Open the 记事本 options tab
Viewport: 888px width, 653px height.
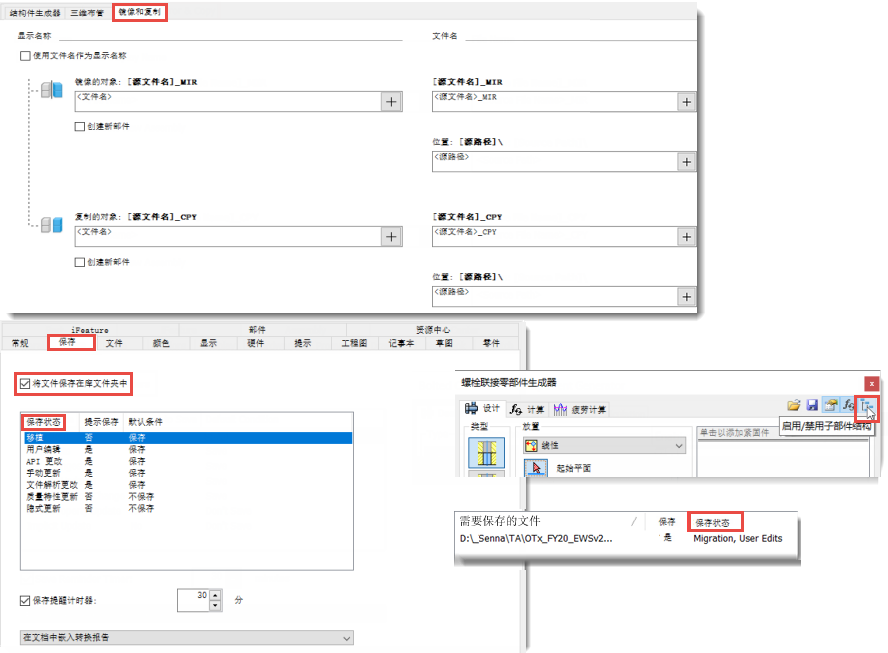pos(402,343)
